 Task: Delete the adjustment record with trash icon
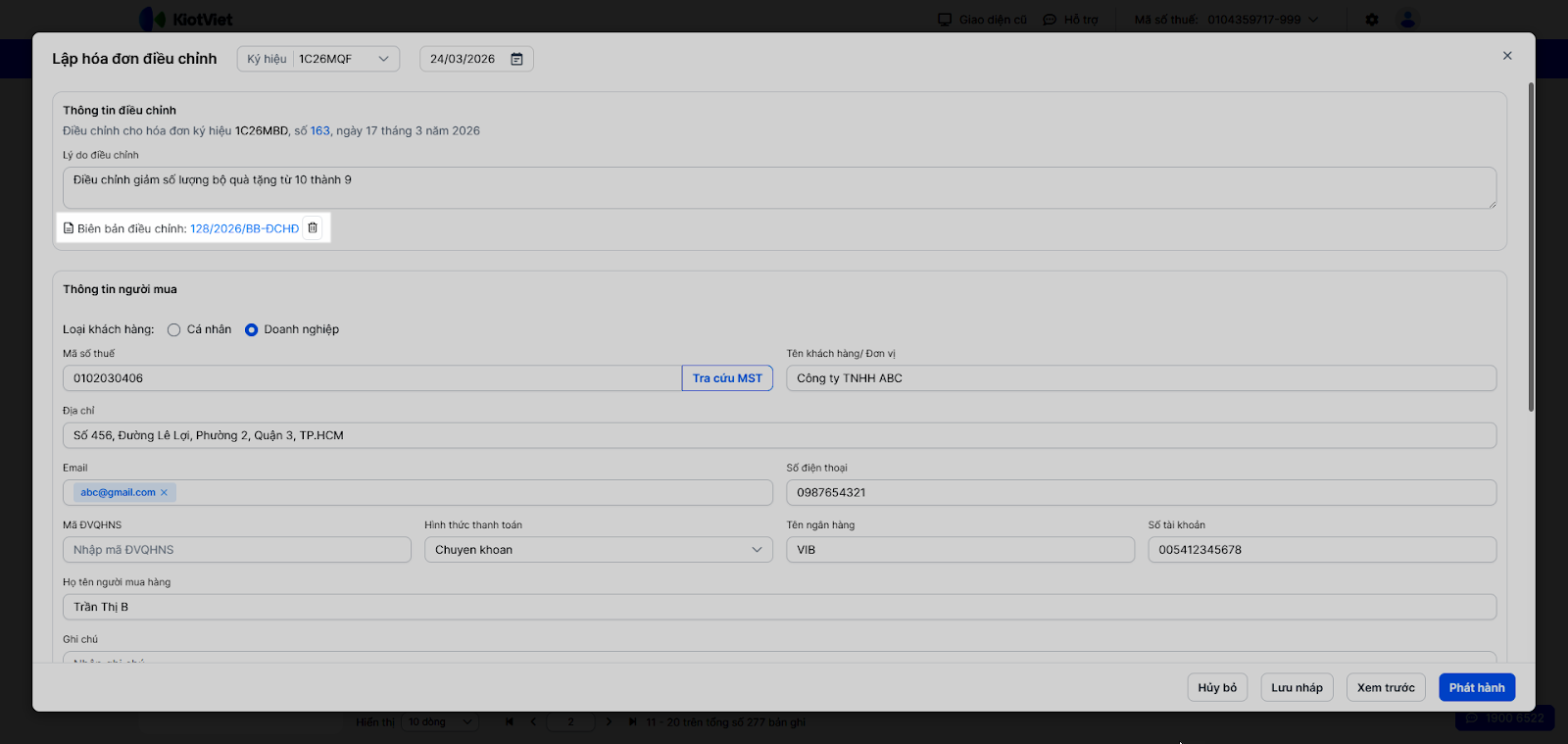coord(313,228)
